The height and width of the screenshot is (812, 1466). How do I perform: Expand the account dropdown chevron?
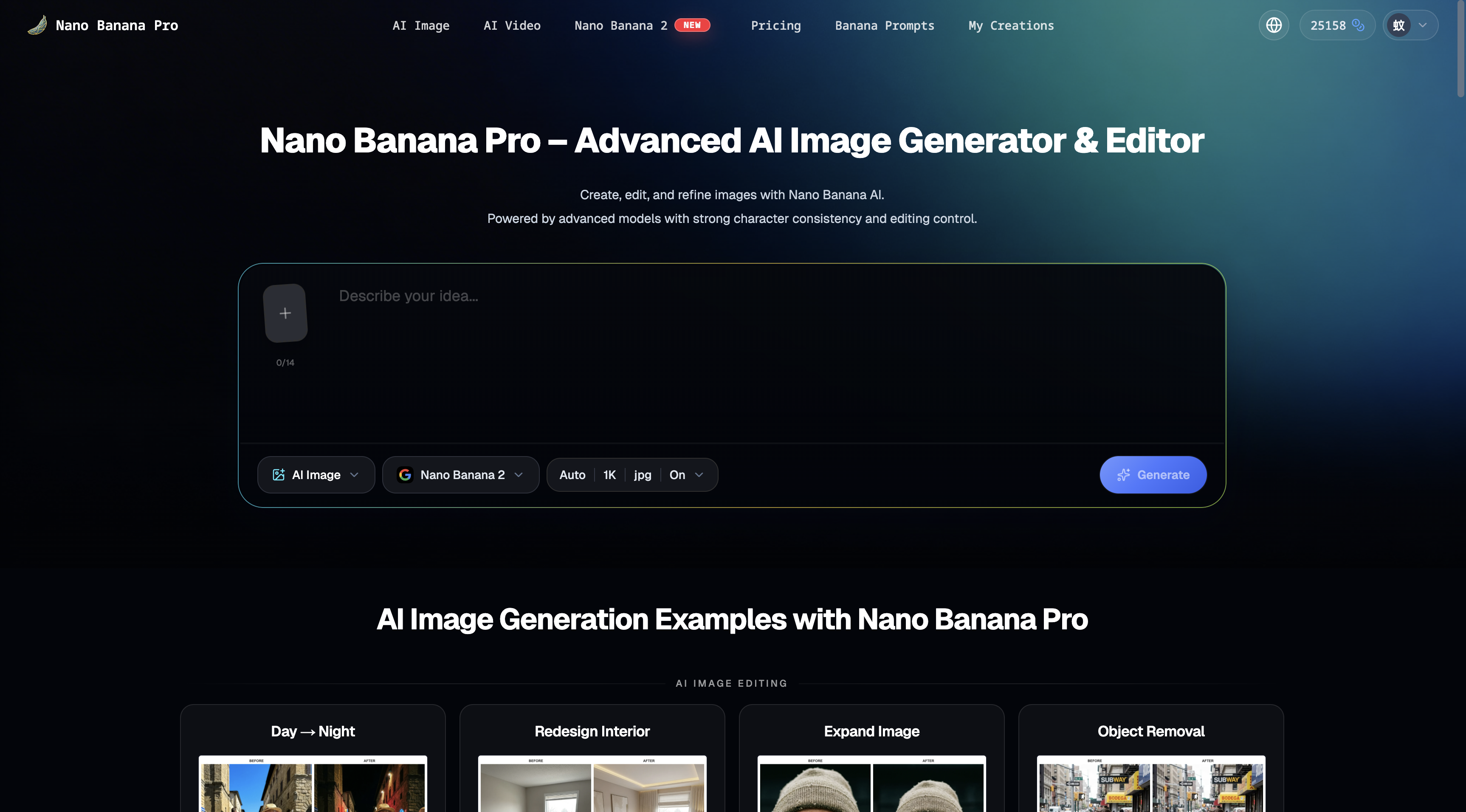click(1423, 25)
